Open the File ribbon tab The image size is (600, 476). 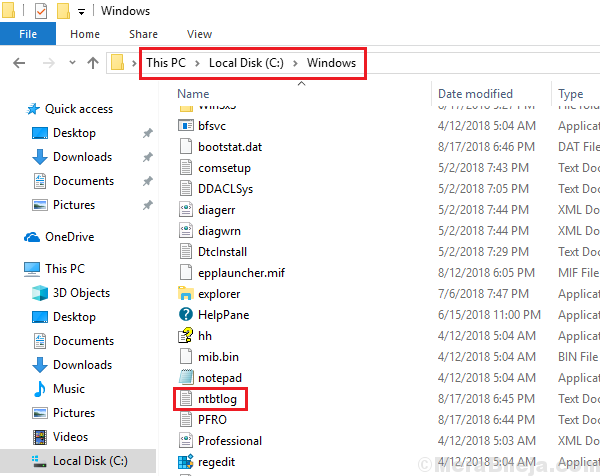click(28, 34)
